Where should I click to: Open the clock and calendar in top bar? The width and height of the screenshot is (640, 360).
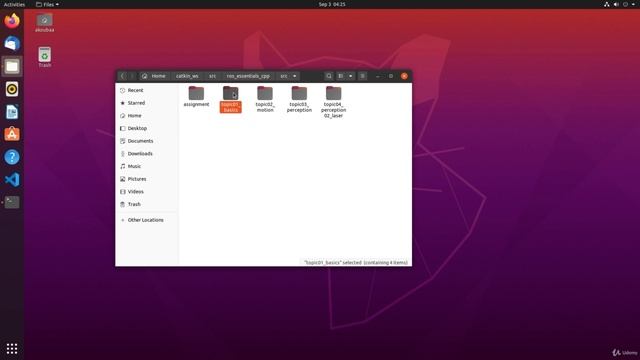tap(332, 4)
